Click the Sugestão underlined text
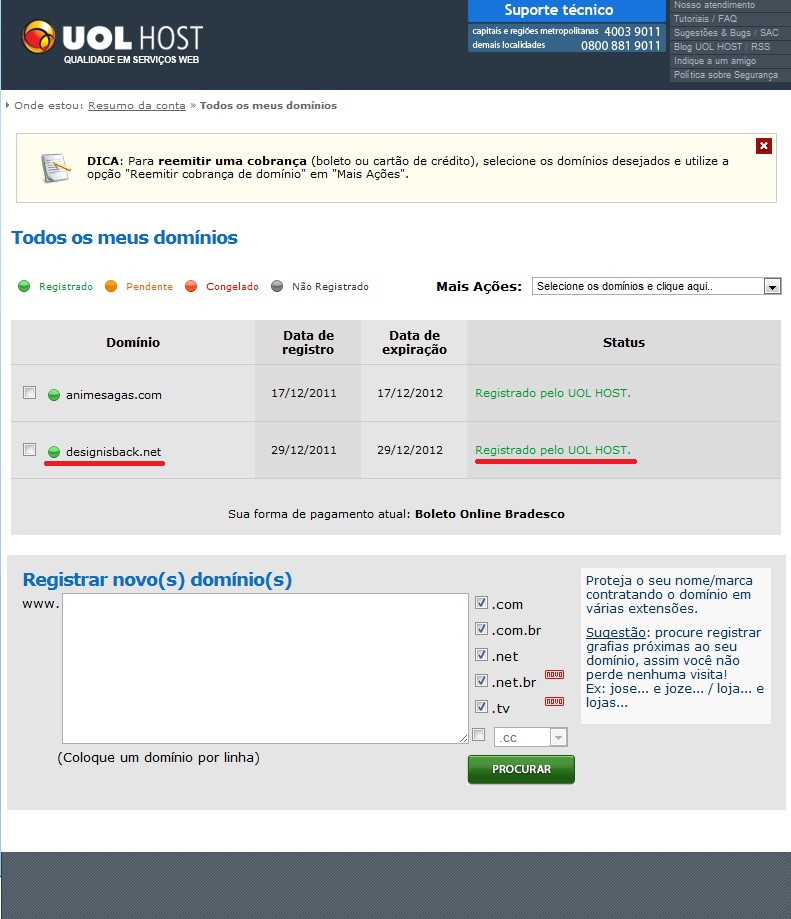Image resolution: width=791 pixels, height=919 pixels. (616, 632)
